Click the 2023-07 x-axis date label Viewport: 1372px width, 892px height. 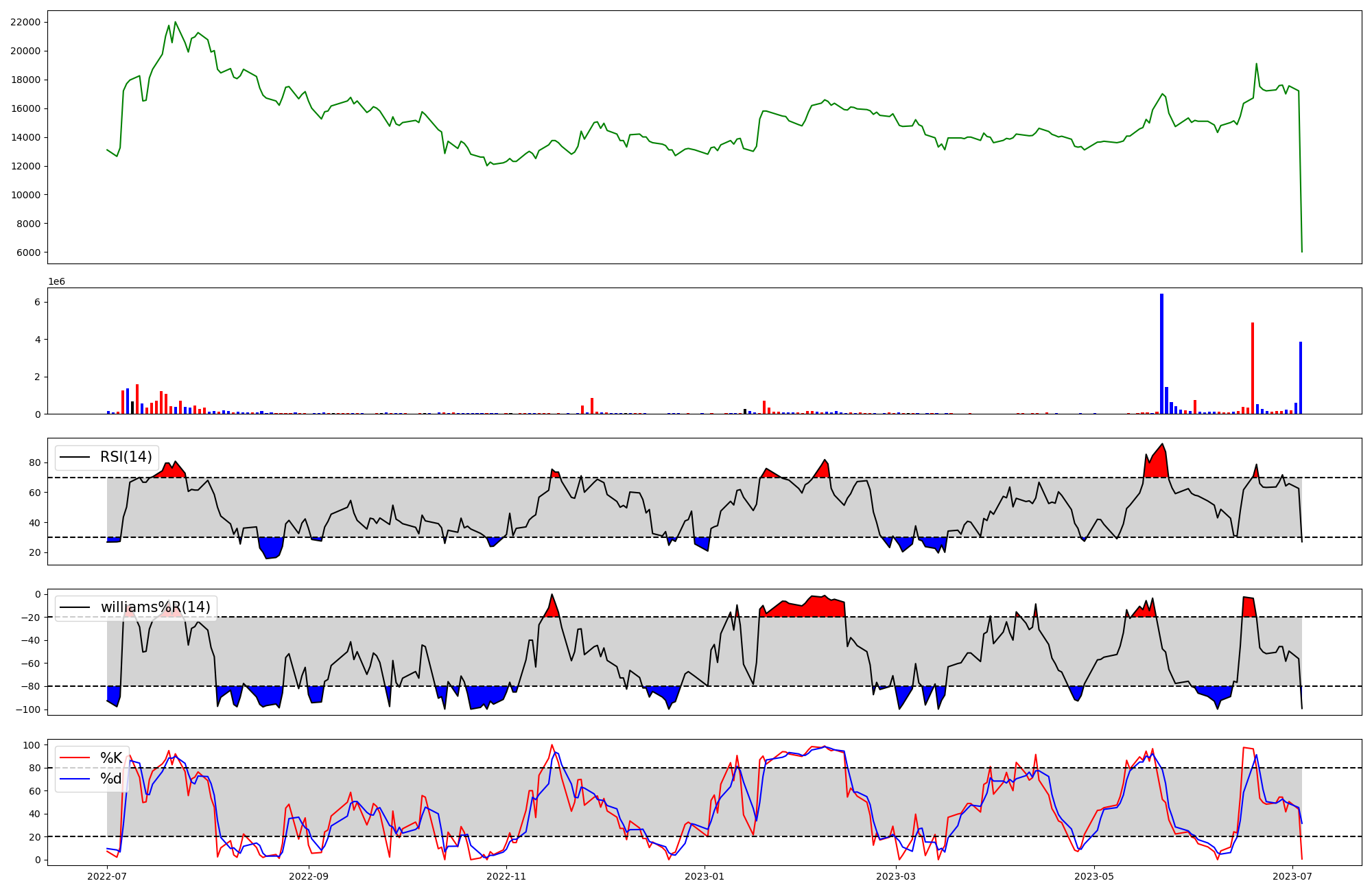click(x=1292, y=876)
